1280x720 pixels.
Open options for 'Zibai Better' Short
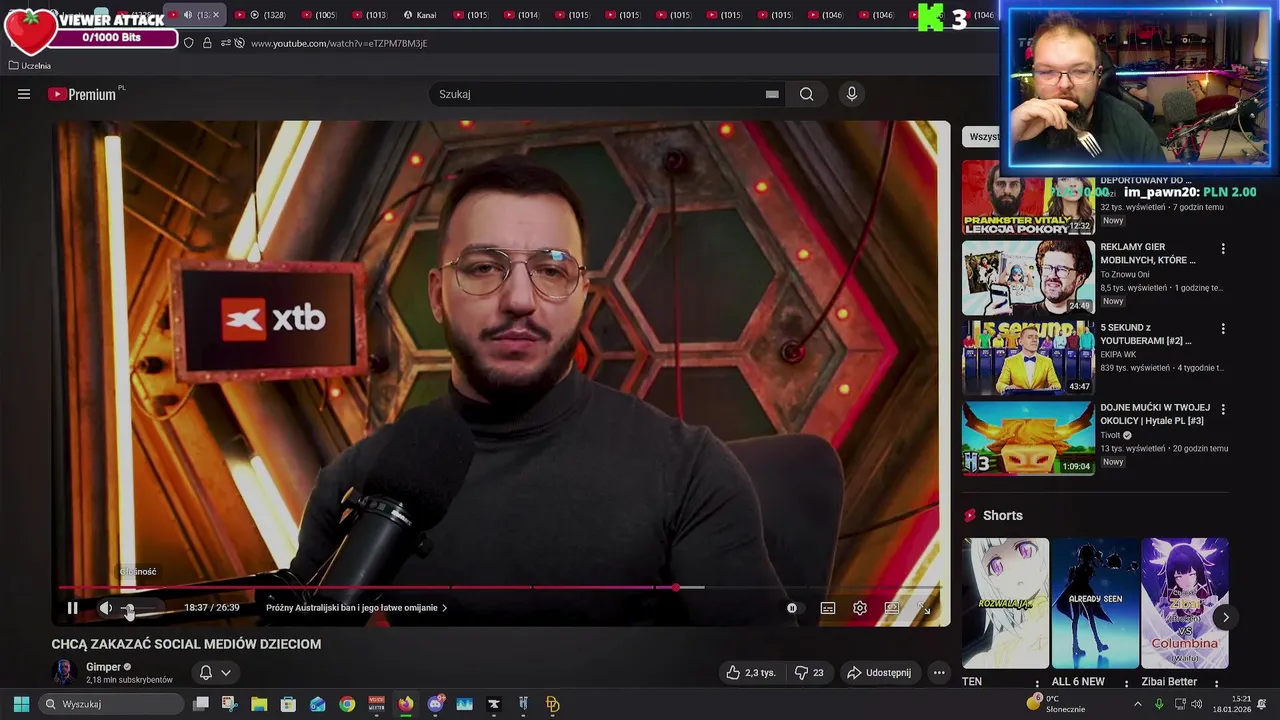click(1216, 684)
